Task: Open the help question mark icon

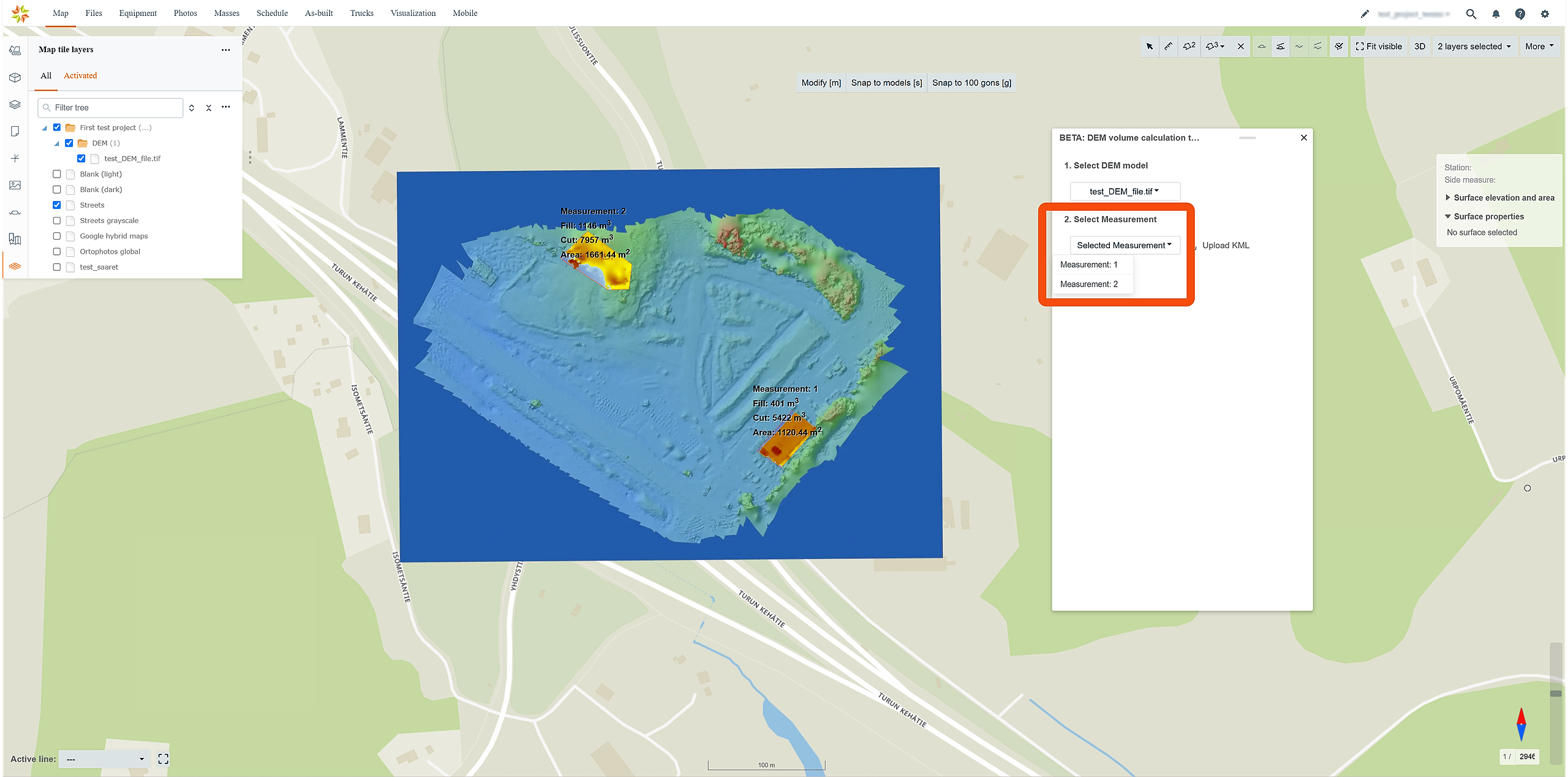Action: click(1520, 14)
